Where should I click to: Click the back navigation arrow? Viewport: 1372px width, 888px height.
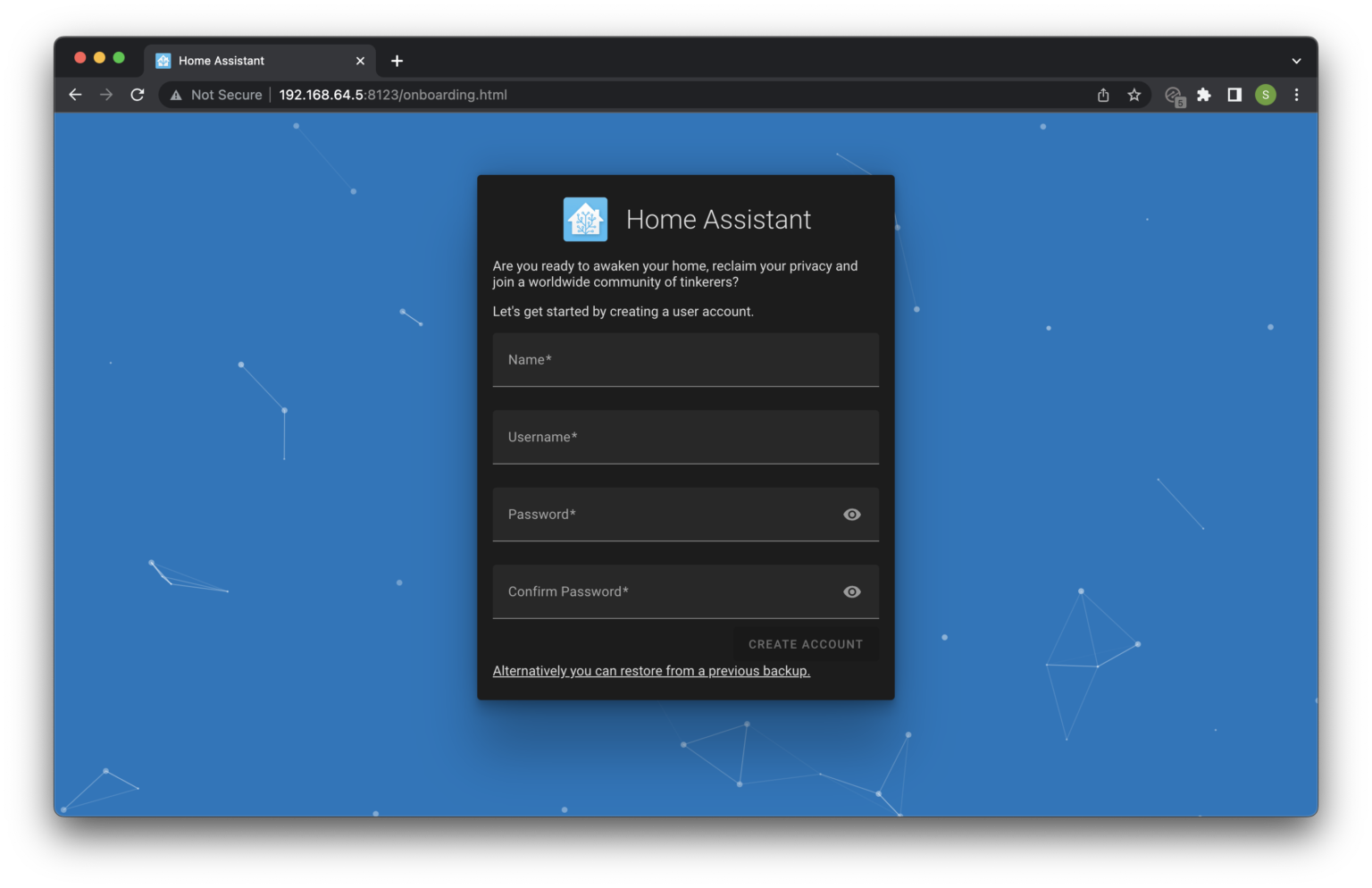[74, 95]
